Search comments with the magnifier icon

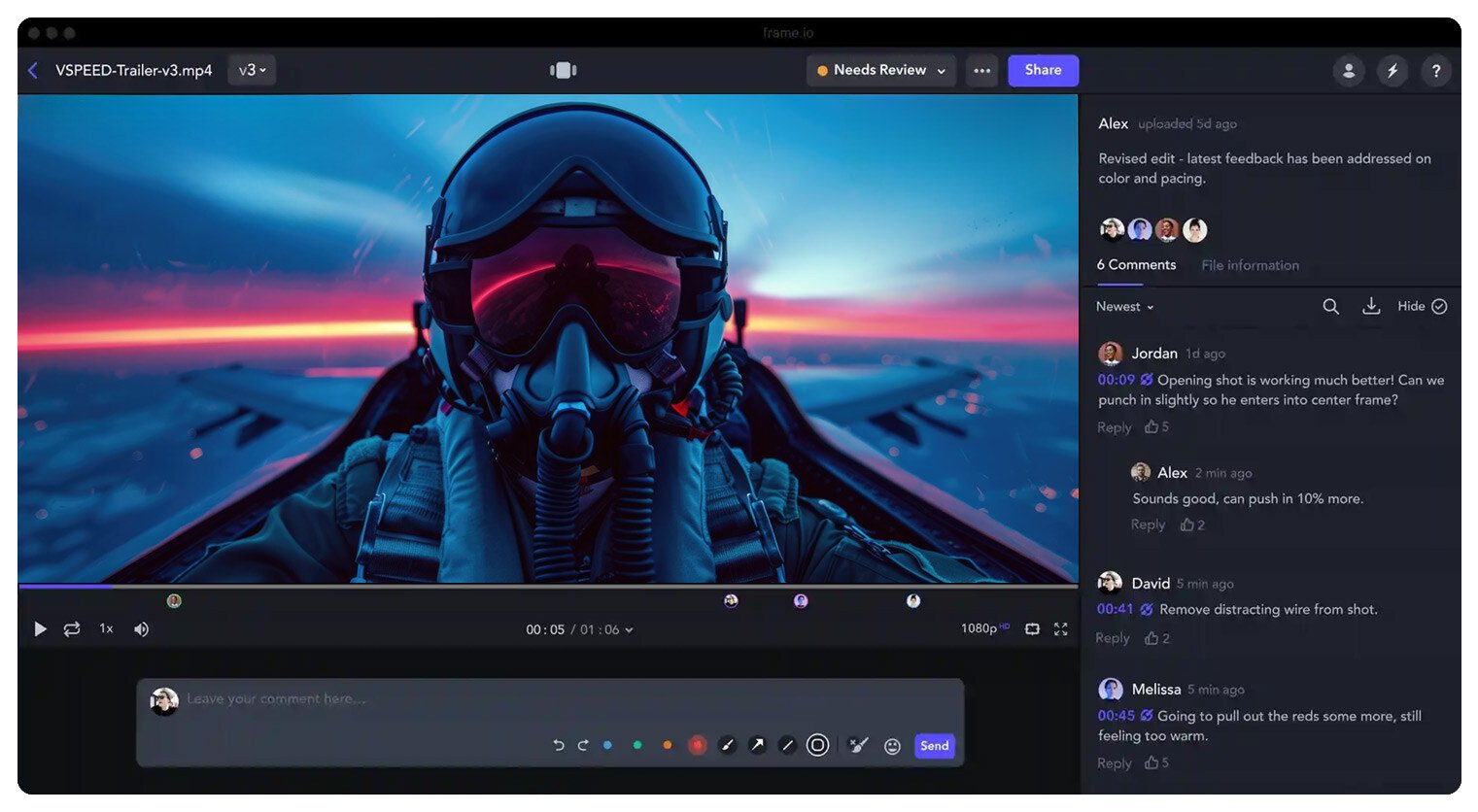point(1330,306)
